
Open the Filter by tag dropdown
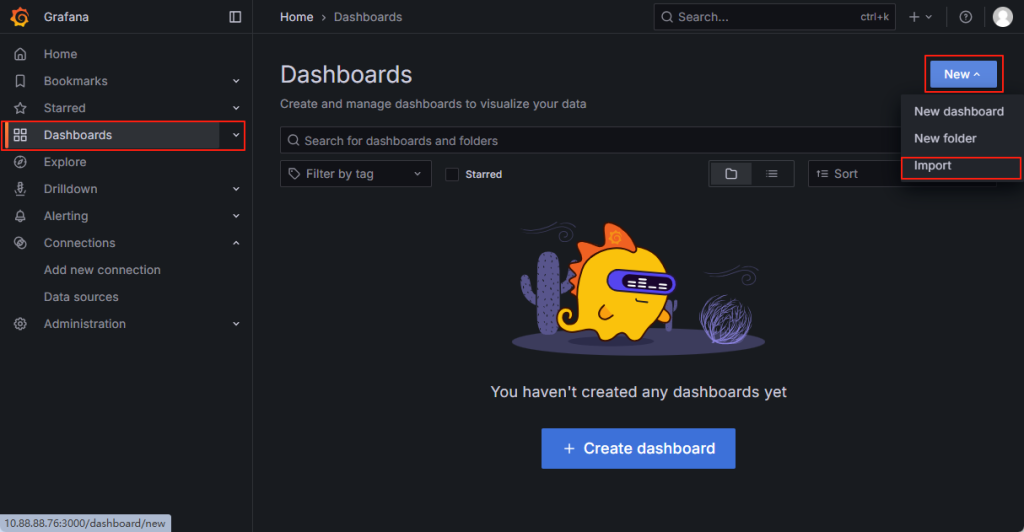pos(355,174)
